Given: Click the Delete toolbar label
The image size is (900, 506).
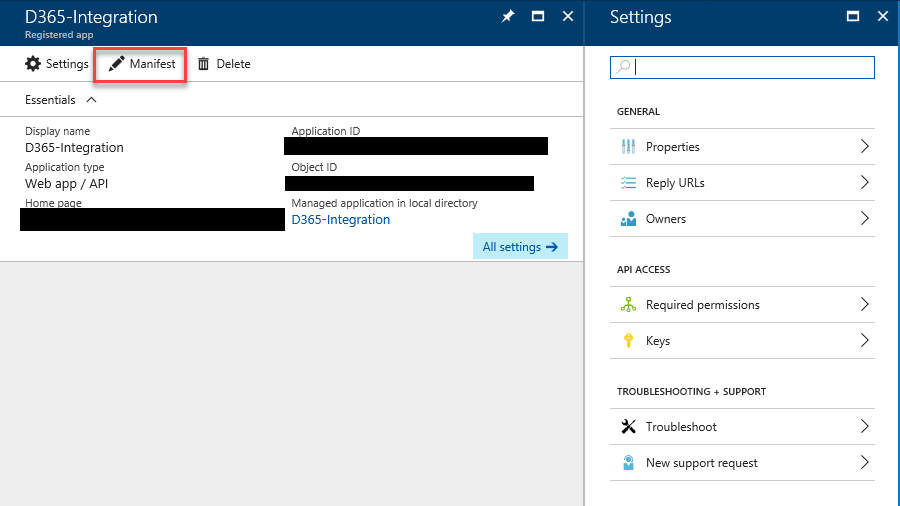Looking at the screenshot, I should point(233,64).
